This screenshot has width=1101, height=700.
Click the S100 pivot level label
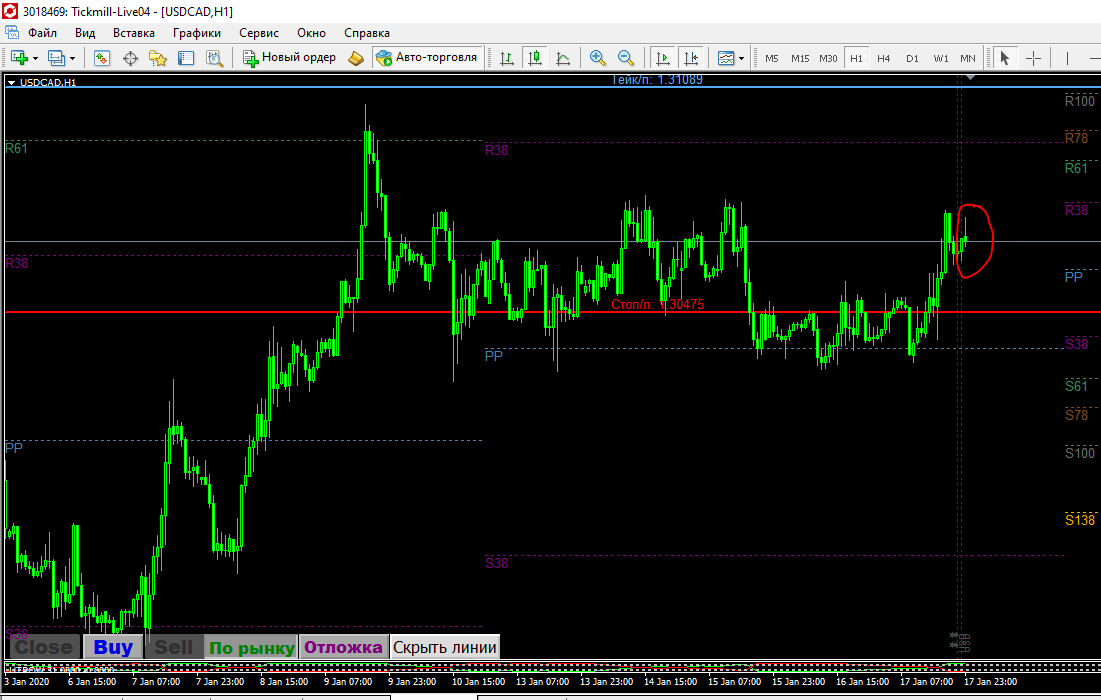[1079, 453]
